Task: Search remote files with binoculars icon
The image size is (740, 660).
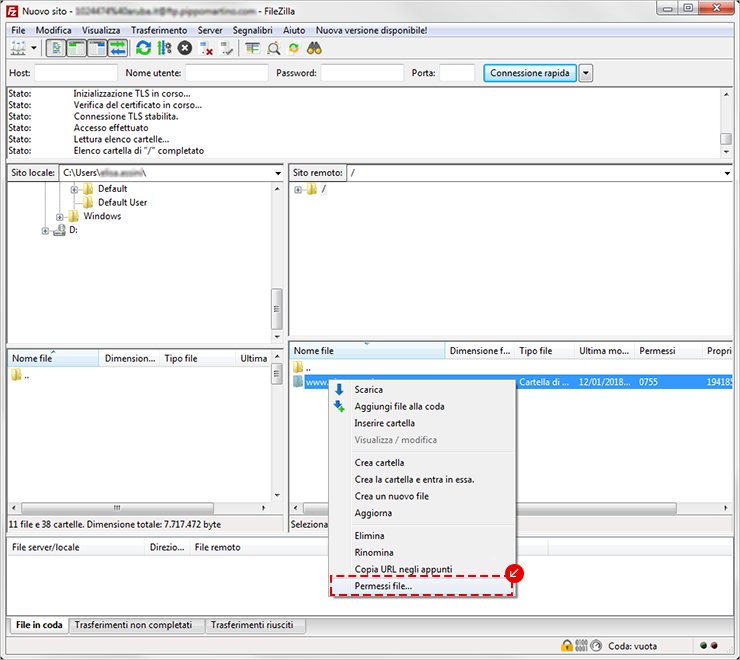Action: pos(314,48)
